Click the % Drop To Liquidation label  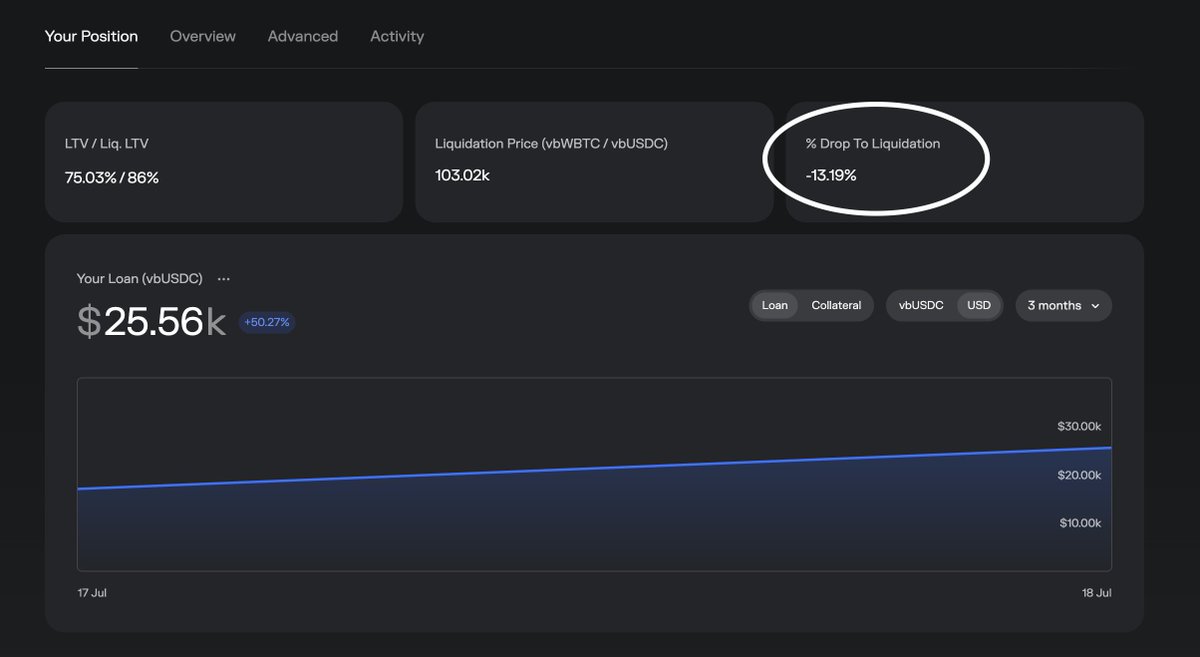pyautogui.click(x=873, y=143)
